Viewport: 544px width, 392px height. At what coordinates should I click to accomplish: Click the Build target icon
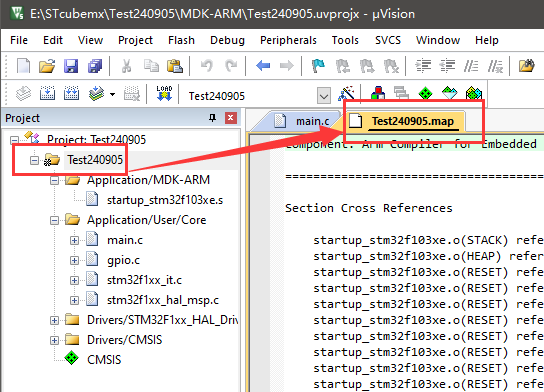click(47, 94)
